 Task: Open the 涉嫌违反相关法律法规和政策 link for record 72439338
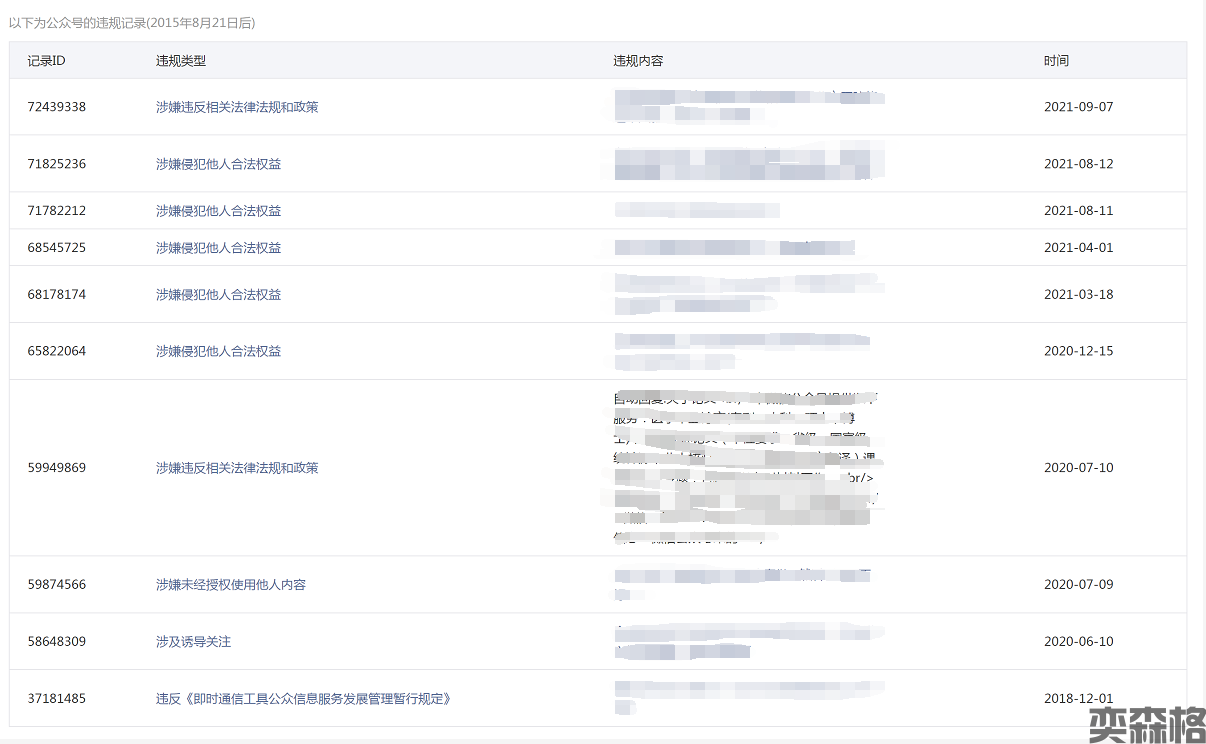tap(237, 107)
